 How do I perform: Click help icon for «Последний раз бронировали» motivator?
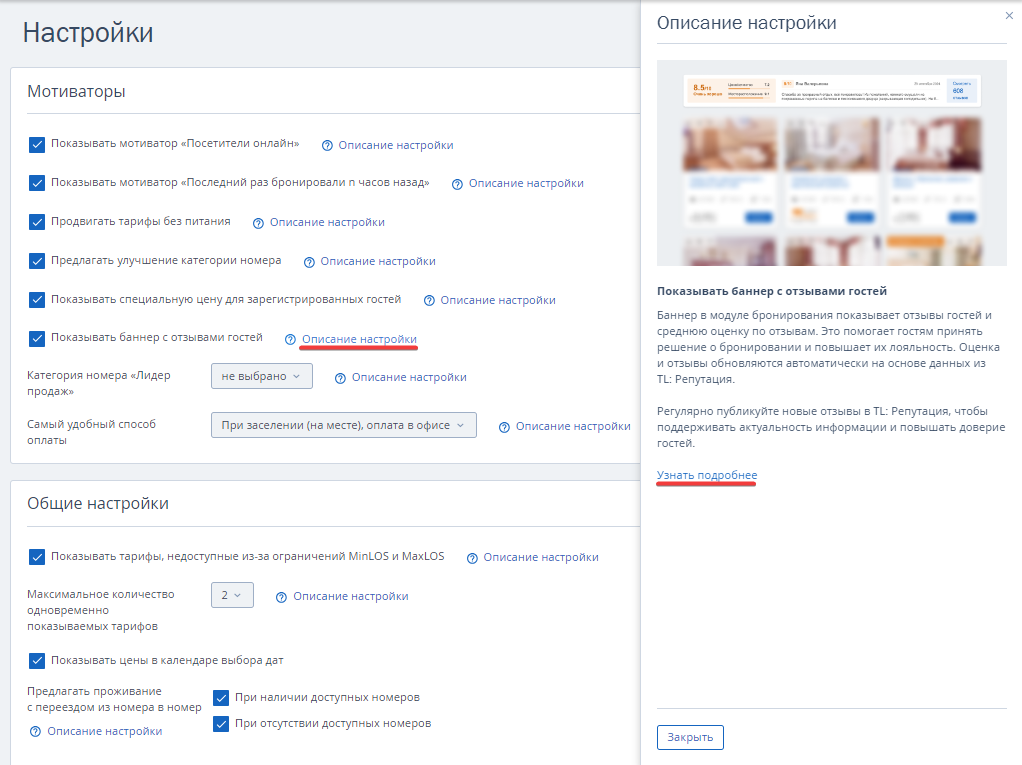click(458, 184)
